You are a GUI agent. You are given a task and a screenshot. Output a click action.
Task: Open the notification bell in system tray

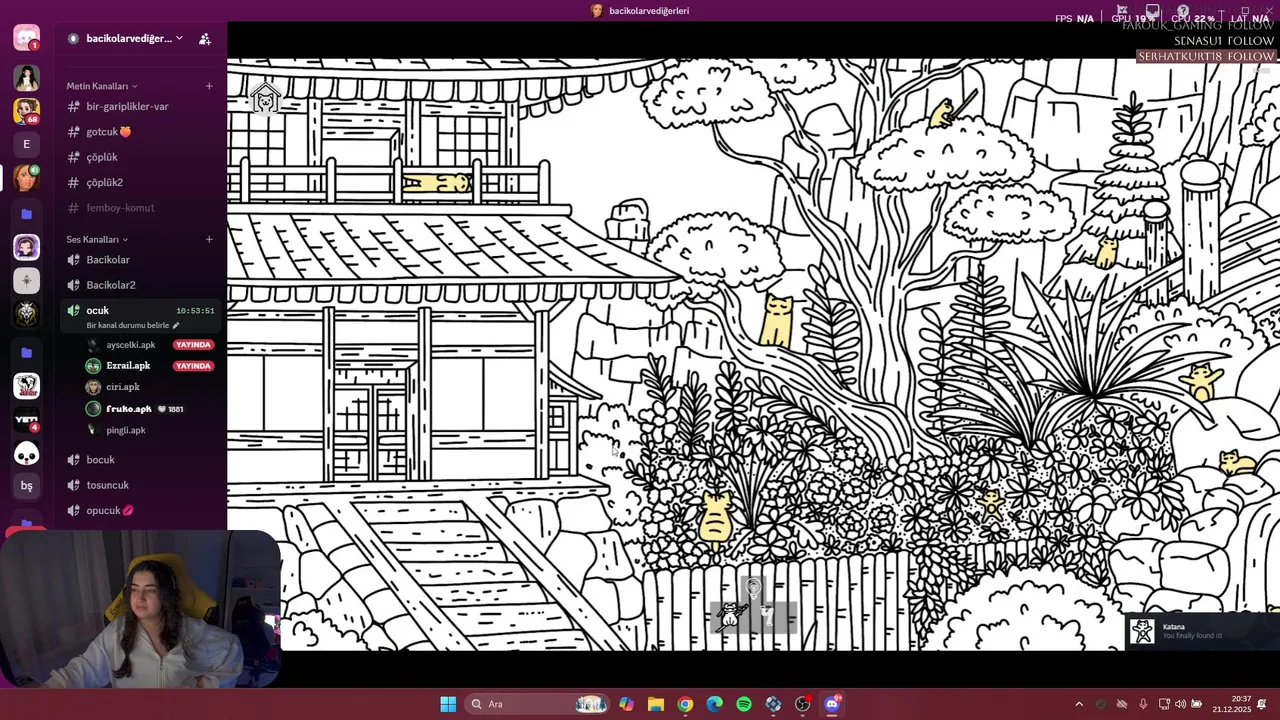pyautogui.click(x=1262, y=704)
